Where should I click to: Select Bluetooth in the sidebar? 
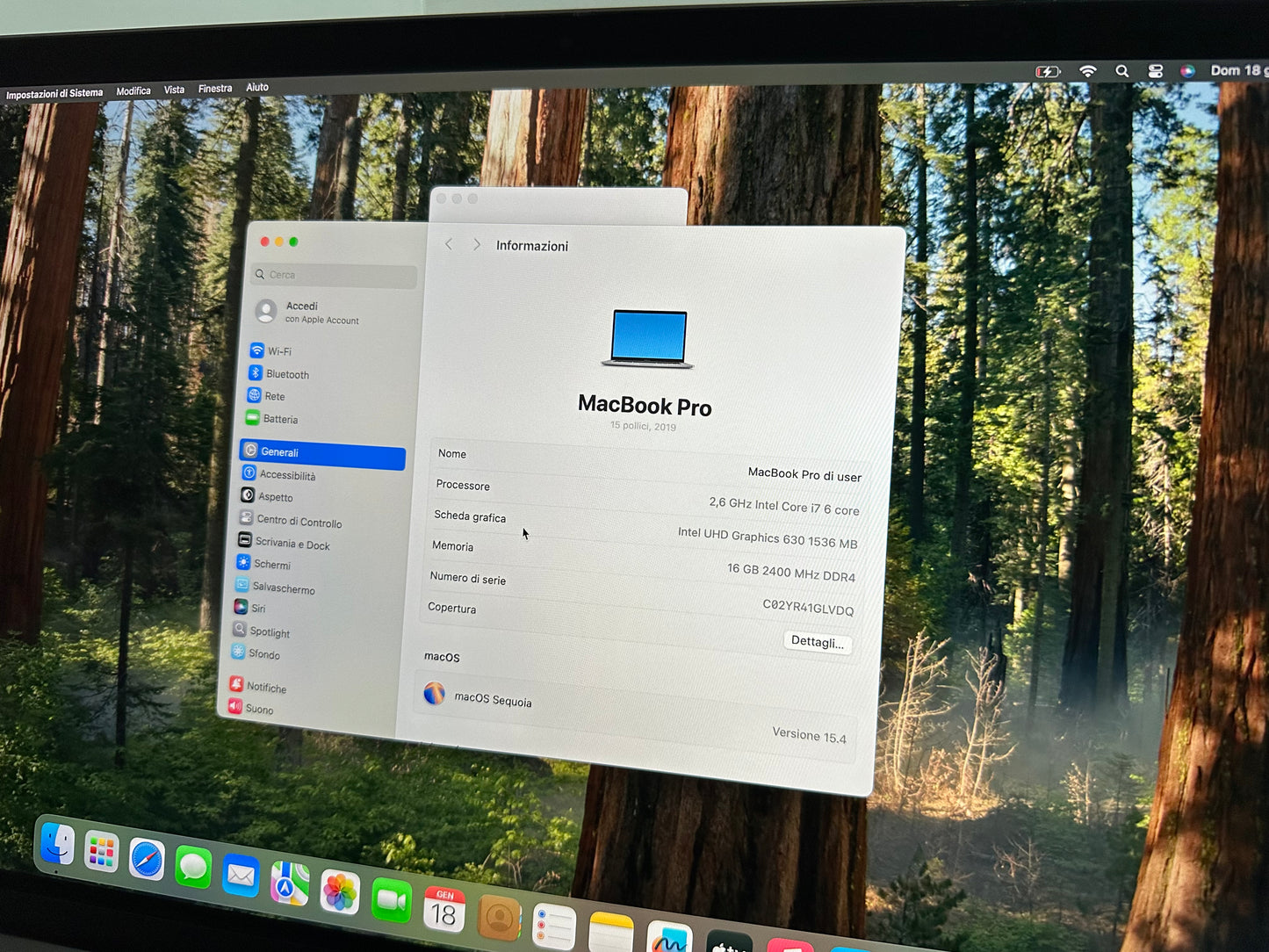[x=285, y=374]
